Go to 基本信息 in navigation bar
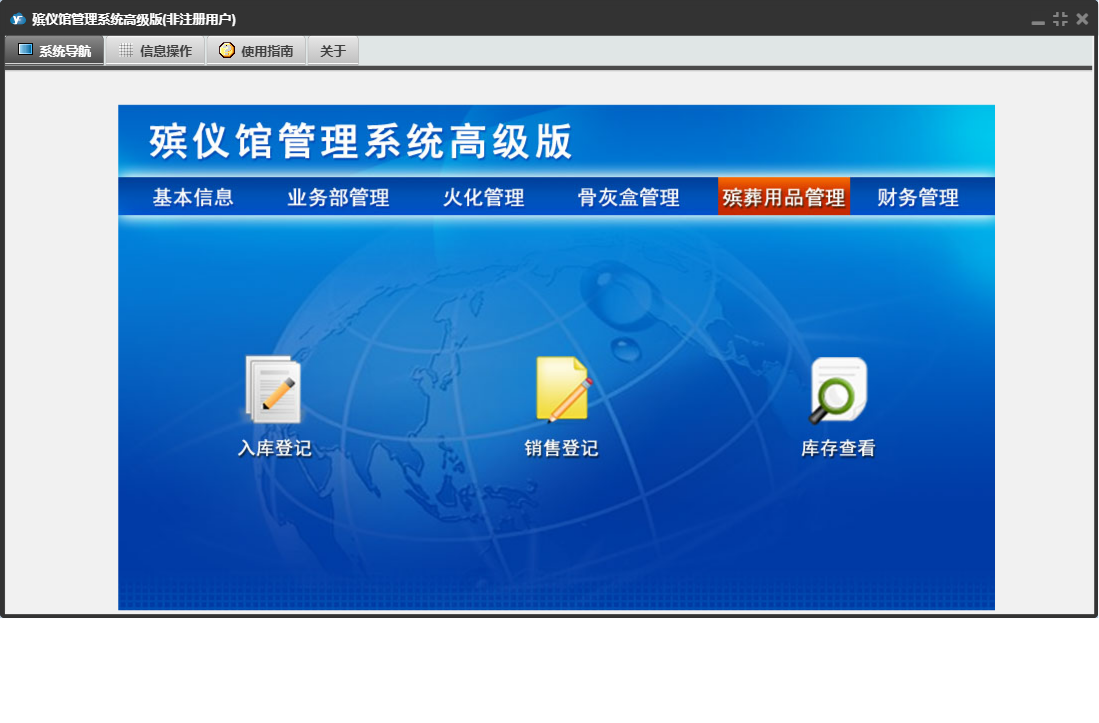The image size is (1099, 723). click(x=193, y=198)
